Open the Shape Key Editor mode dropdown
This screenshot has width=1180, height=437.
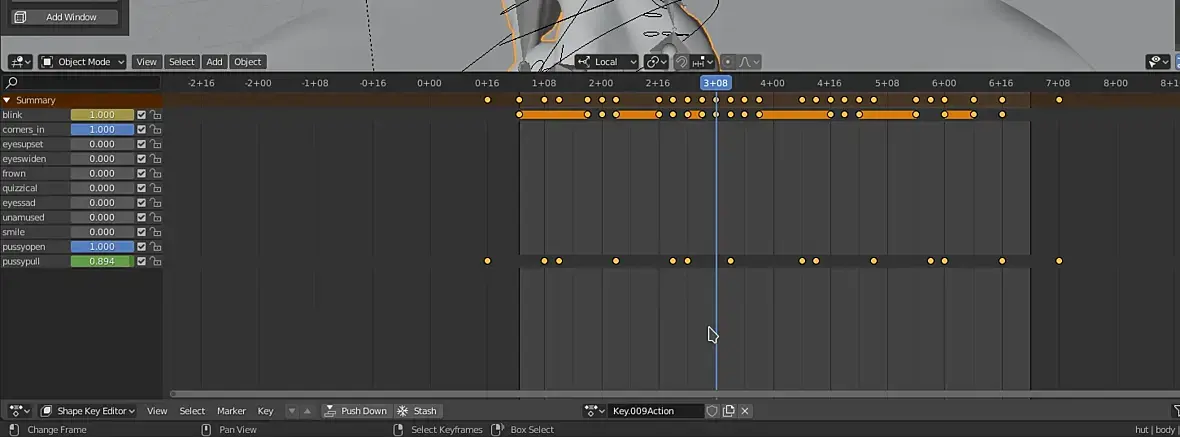(x=87, y=411)
